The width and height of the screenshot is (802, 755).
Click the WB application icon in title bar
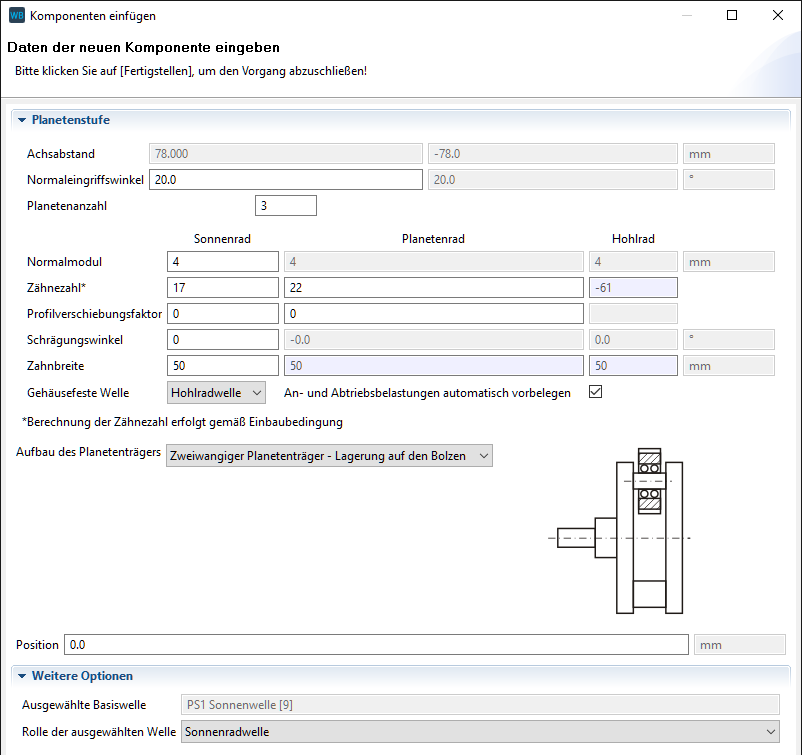click(16, 16)
